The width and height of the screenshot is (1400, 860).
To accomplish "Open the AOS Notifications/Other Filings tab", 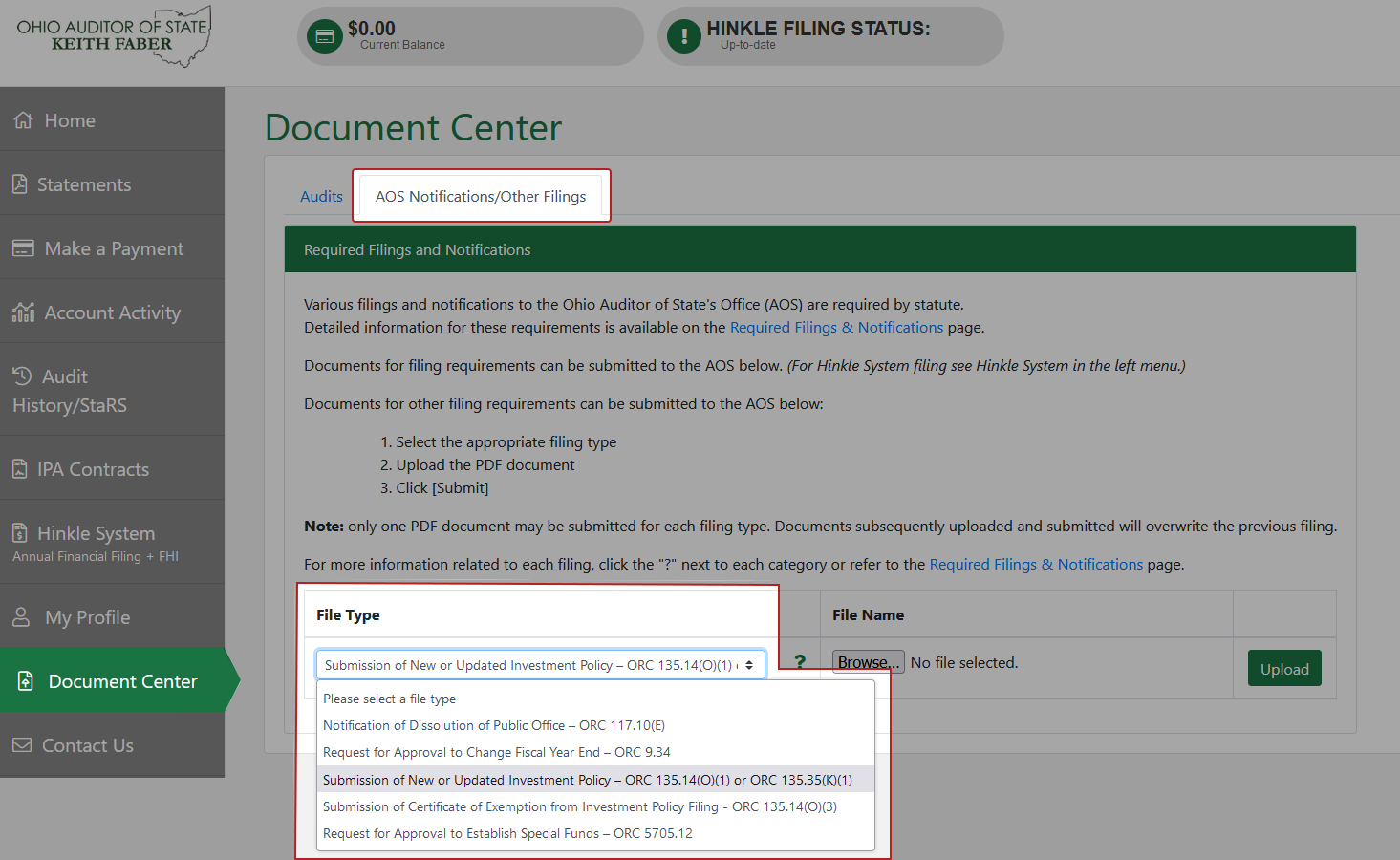I will tap(481, 197).
